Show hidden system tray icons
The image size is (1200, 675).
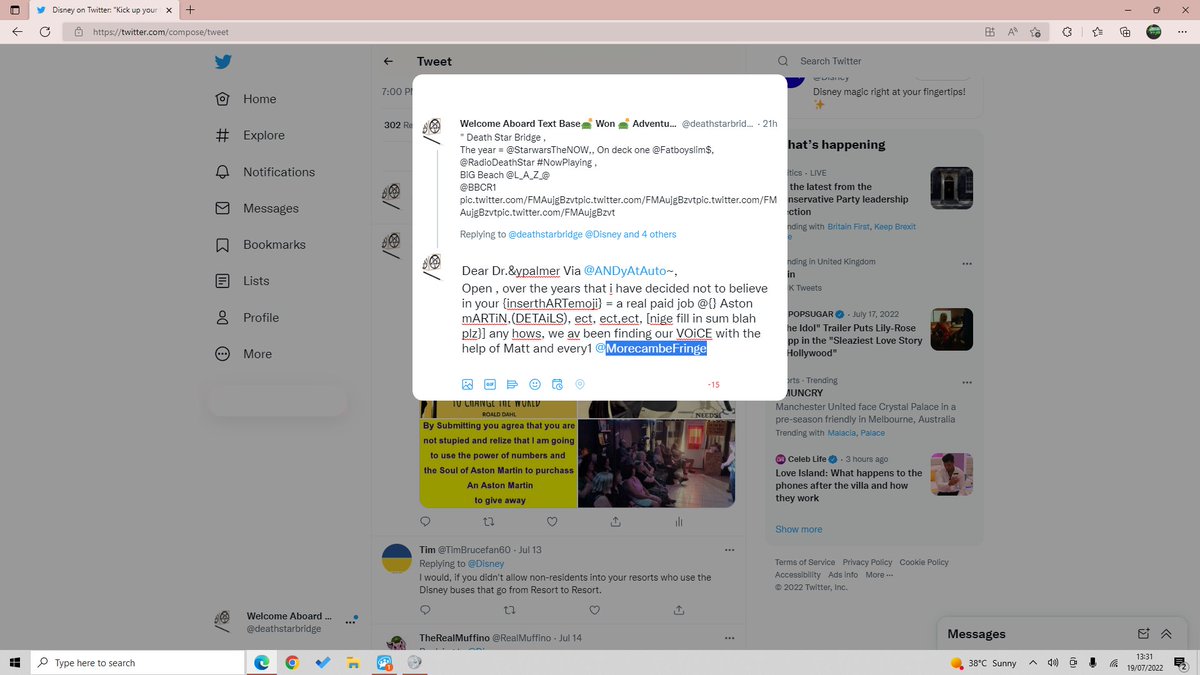(x=1032, y=663)
